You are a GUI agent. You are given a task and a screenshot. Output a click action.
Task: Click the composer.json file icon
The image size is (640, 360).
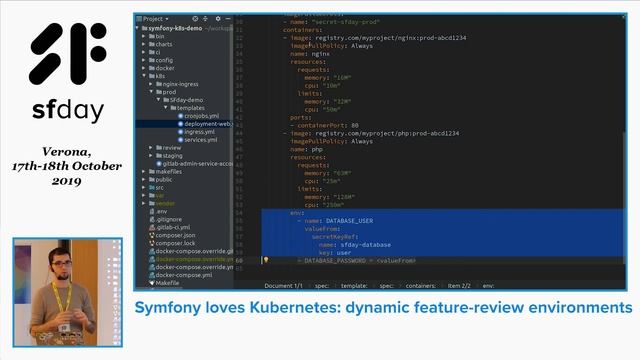click(152, 236)
